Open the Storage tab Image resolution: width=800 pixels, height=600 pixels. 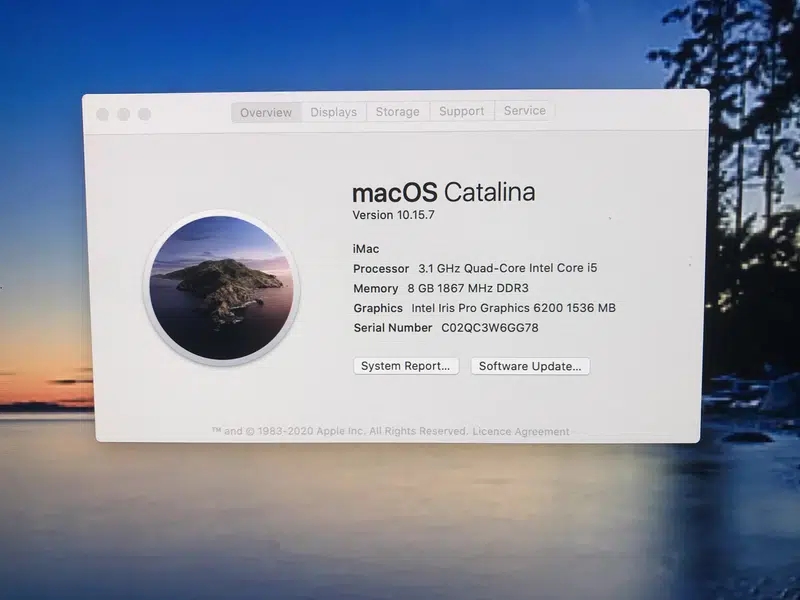click(x=397, y=111)
